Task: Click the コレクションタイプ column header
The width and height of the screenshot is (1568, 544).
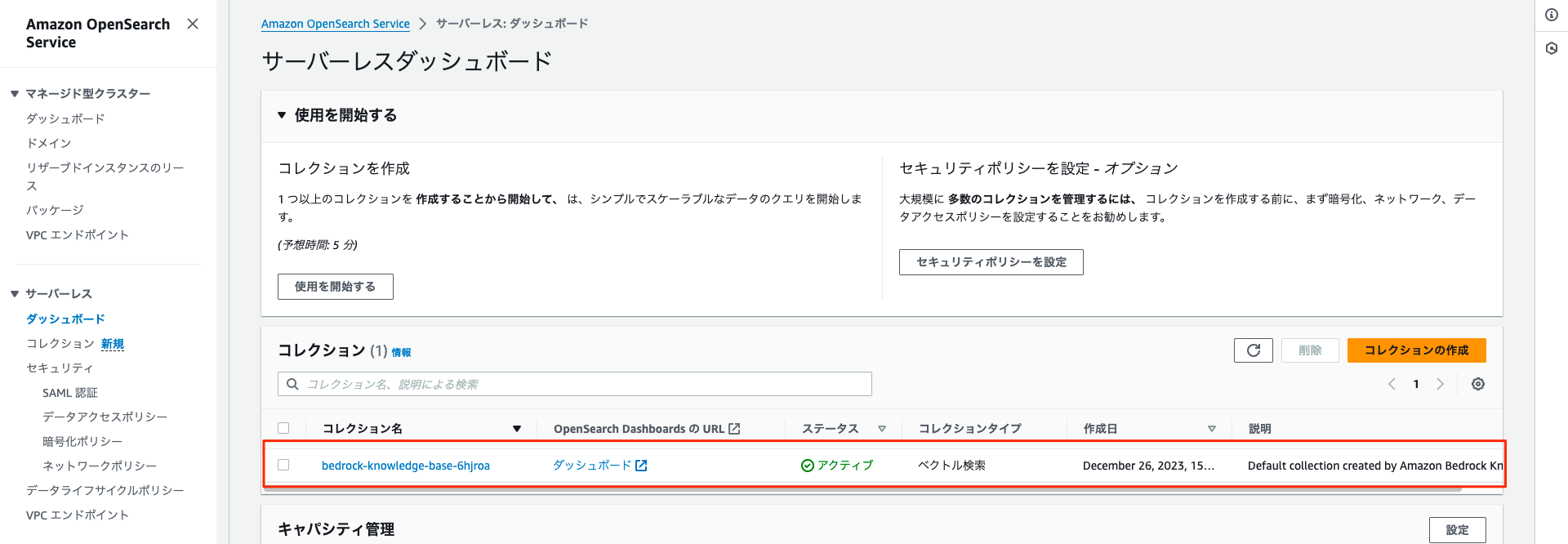Action: tap(970, 429)
